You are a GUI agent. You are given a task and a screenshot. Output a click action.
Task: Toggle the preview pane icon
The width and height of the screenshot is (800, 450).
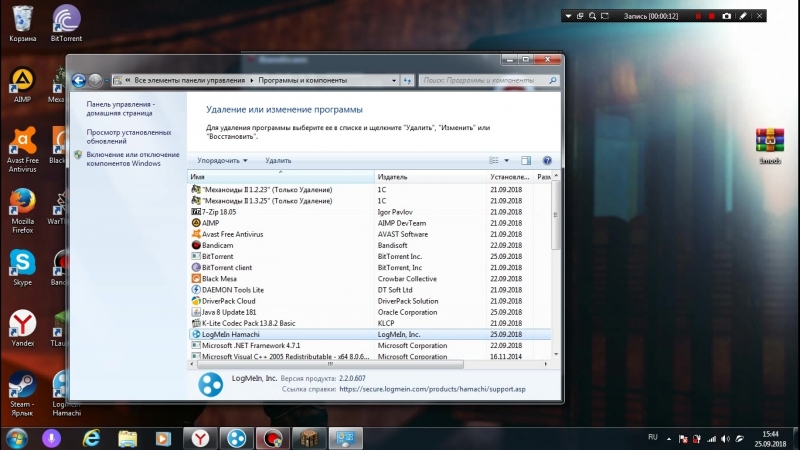[526, 160]
